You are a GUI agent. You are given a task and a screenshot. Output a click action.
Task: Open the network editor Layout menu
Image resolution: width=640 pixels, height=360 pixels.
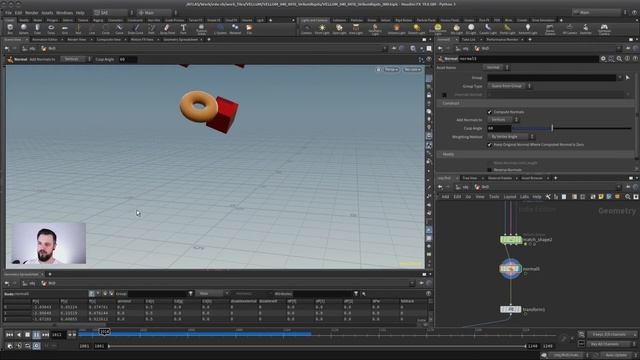coord(510,197)
